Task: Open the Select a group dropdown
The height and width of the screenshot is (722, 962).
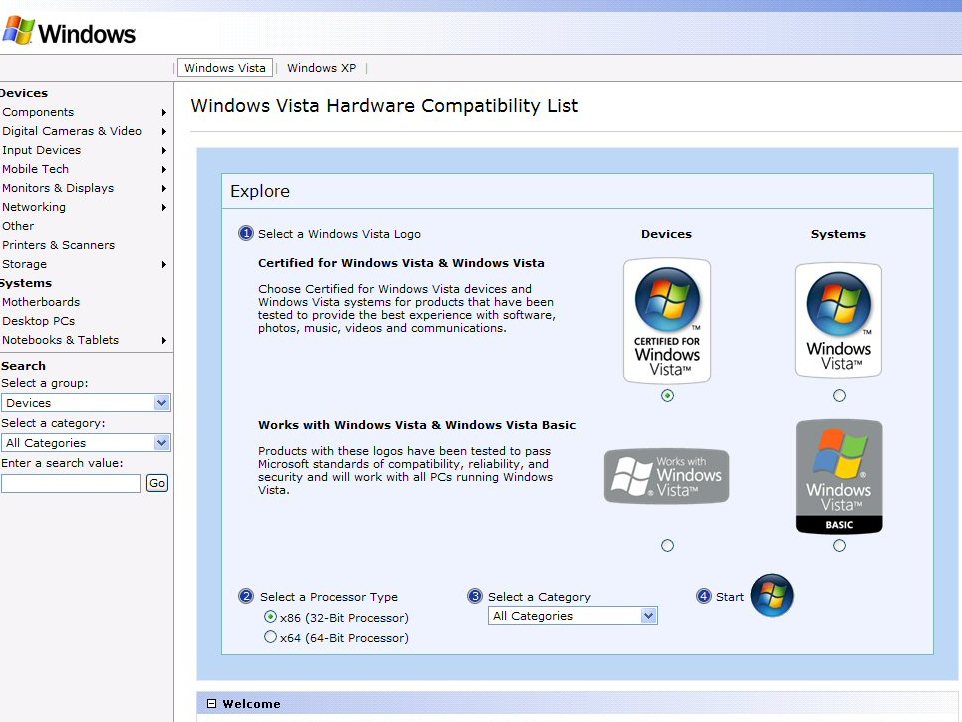Action: tap(86, 401)
